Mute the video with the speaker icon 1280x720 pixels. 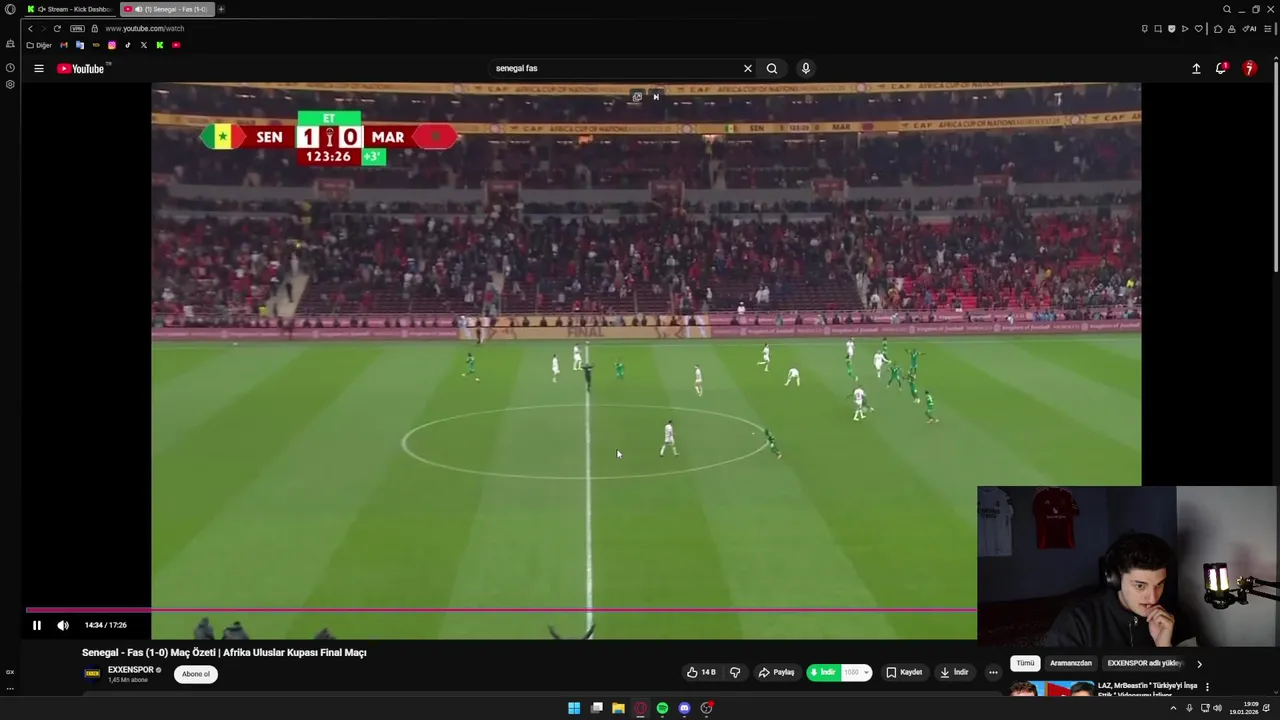pyautogui.click(x=63, y=625)
